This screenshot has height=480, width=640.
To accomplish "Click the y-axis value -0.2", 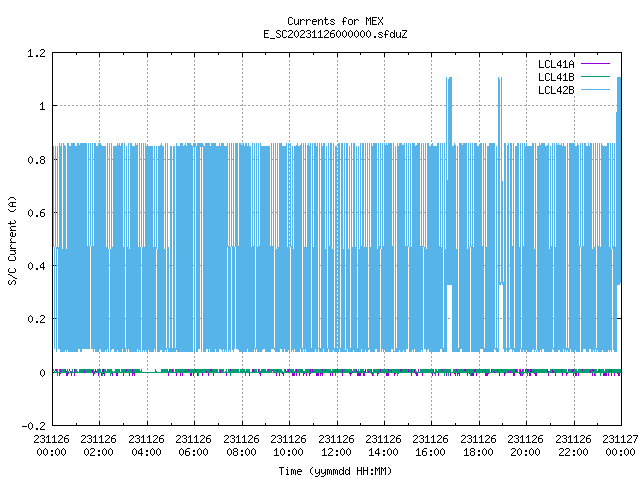I will (33, 426).
